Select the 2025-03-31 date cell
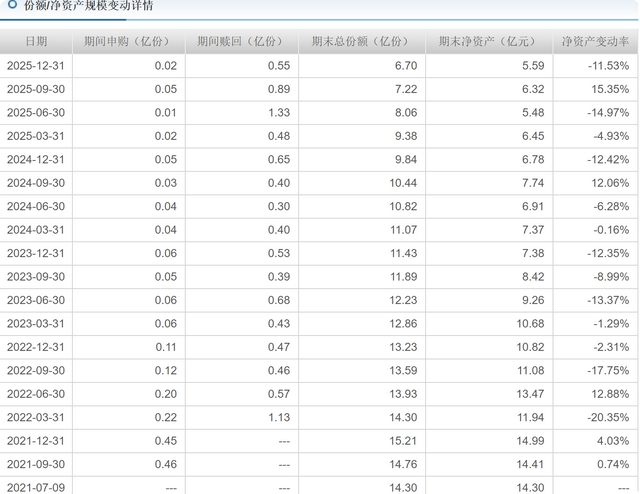This screenshot has width=640, height=494. 36,136
